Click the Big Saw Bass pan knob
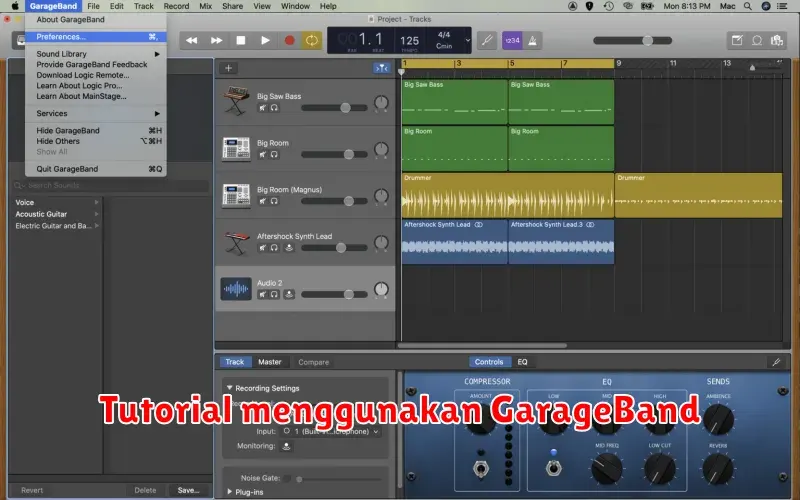800x500 pixels. click(x=381, y=103)
